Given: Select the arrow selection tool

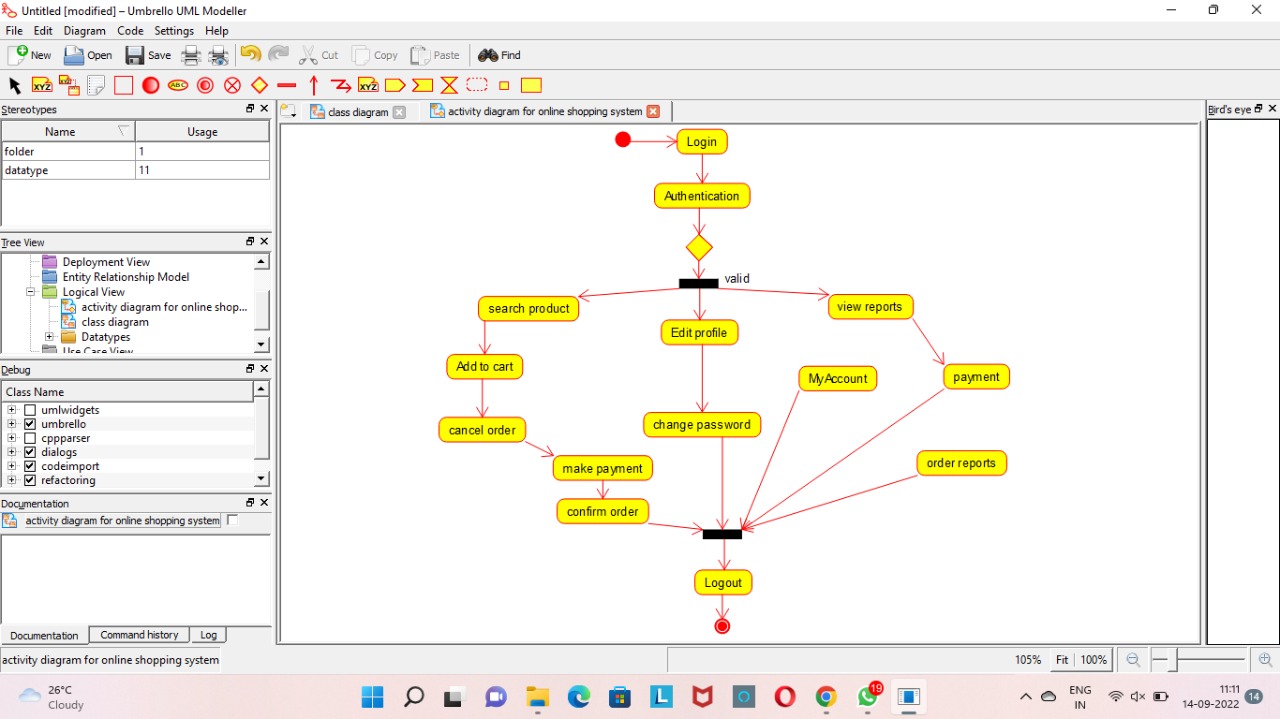Looking at the screenshot, I should coord(14,85).
